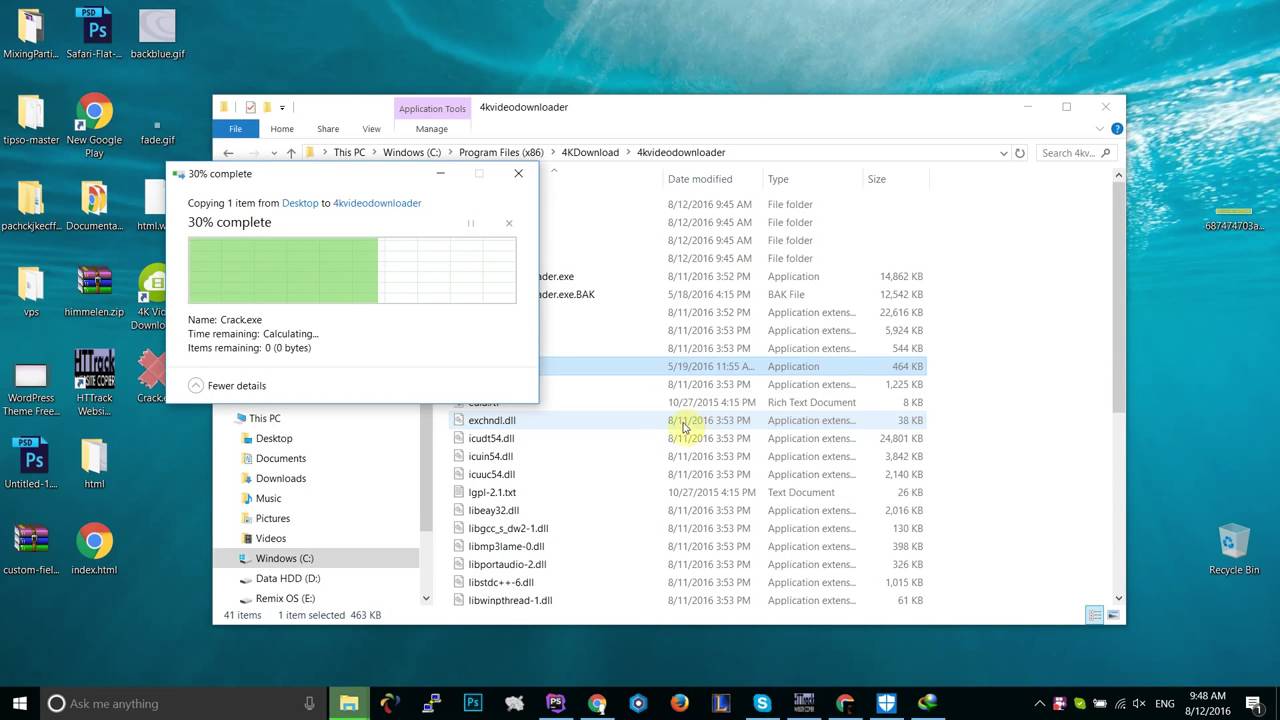1280x720 pixels.
Task: Select Downloads in the navigation pane
Action: pos(280,478)
